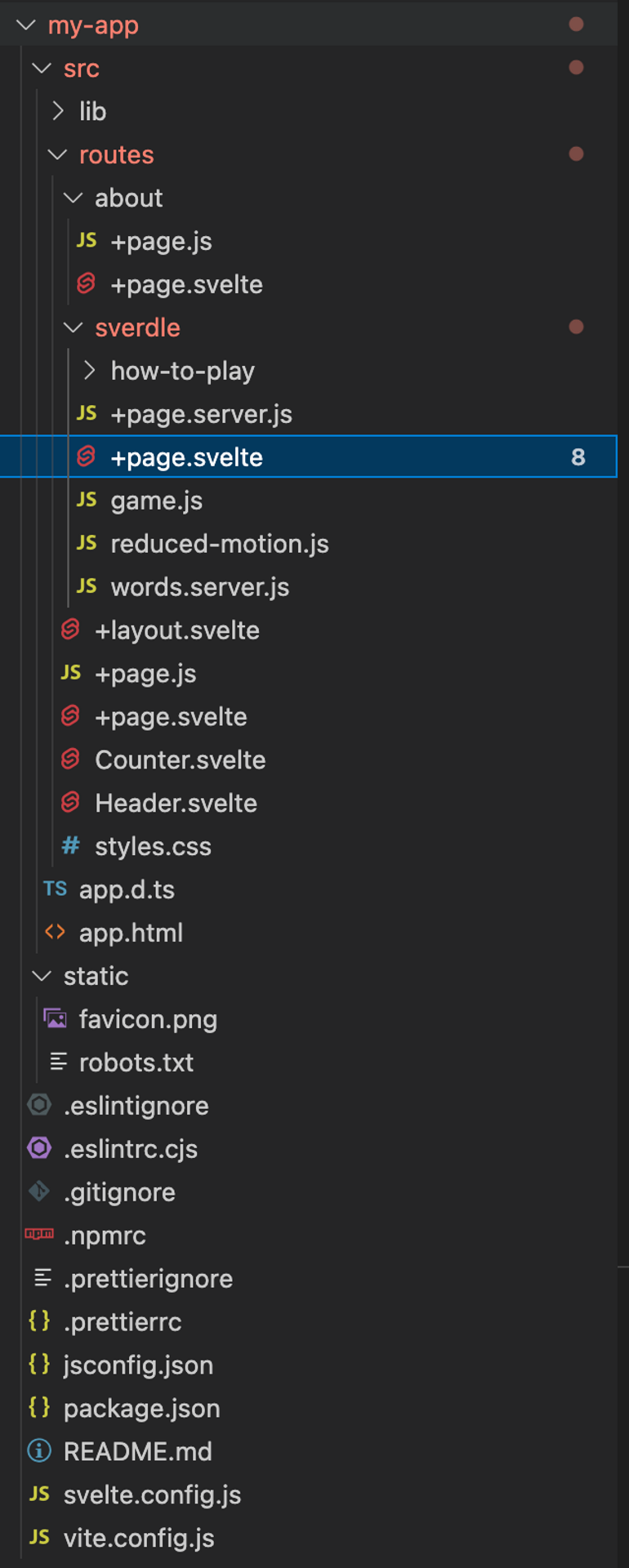Collapse the my-app root folder chevron
This screenshot has height=1568, width=629.
click(x=26, y=25)
